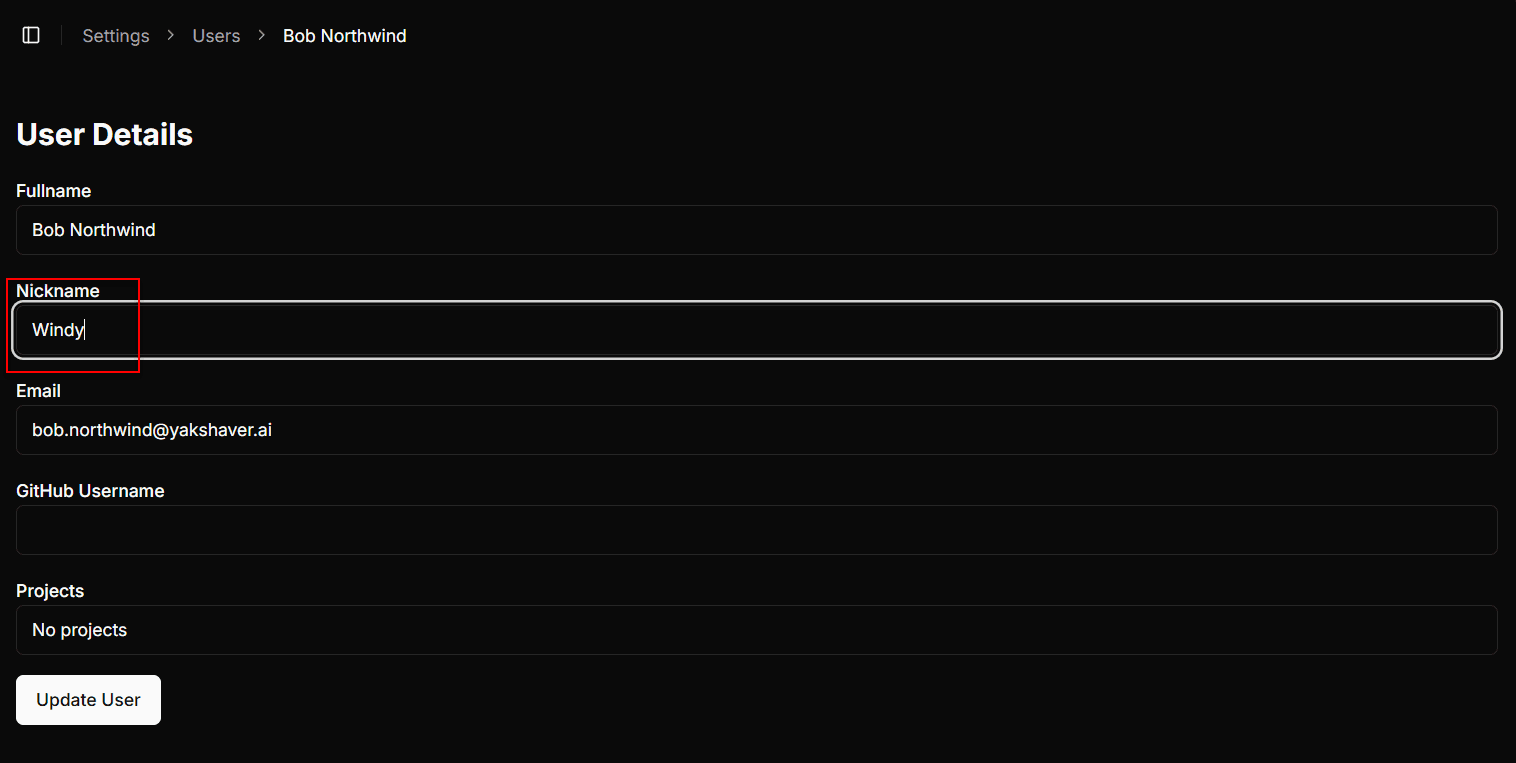The width and height of the screenshot is (1516, 763).
Task: Toggle the sidebar panel icon
Action: tap(31, 36)
